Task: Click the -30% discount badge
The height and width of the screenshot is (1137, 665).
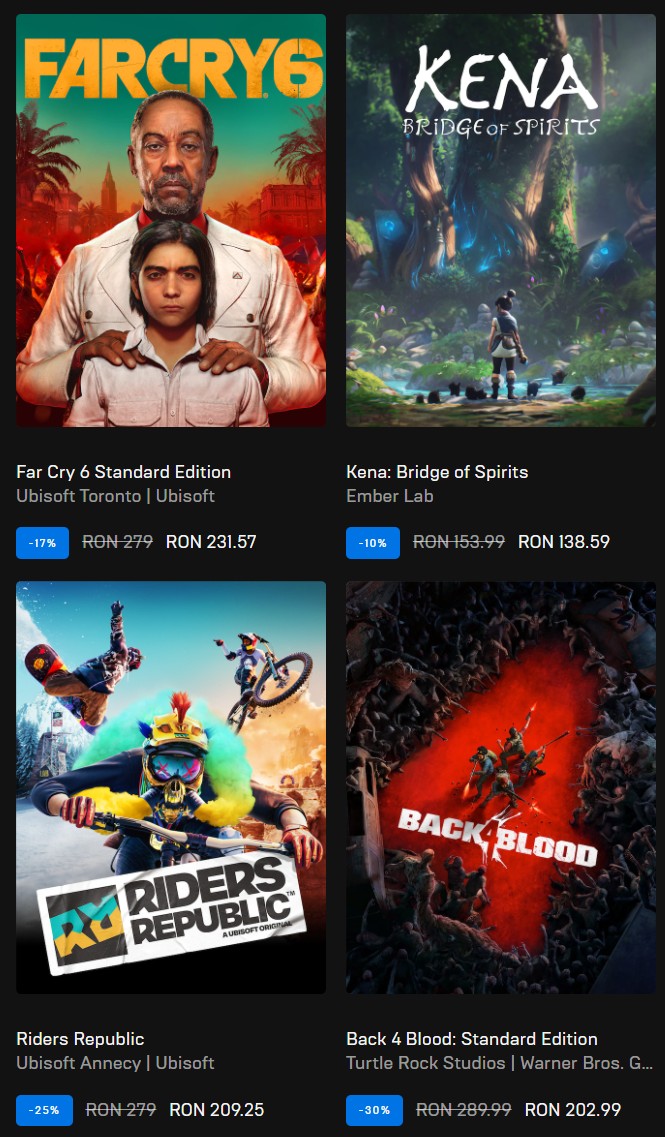Action: pyautogui.click(x=374, y=1110)
